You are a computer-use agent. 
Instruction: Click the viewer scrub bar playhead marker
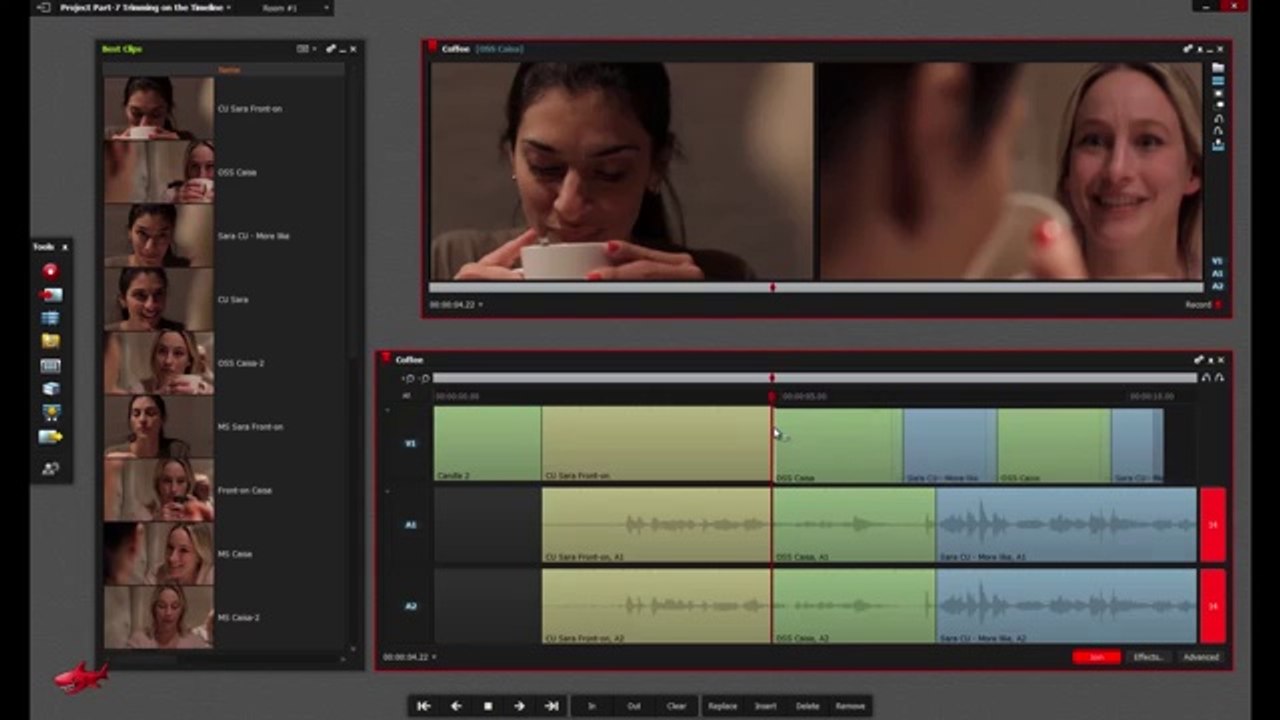point(772,288)
